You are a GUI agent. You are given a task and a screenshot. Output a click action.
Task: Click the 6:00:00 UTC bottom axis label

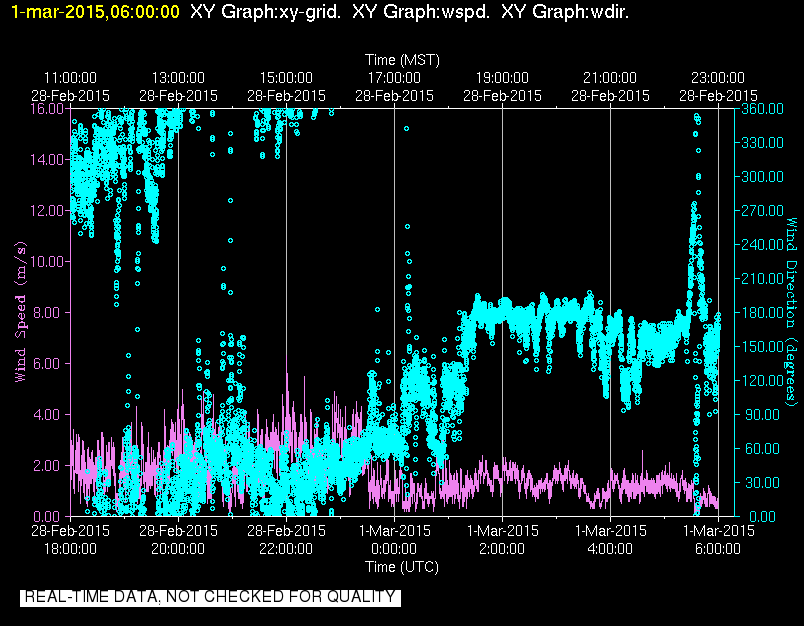[x=718, y=549]
